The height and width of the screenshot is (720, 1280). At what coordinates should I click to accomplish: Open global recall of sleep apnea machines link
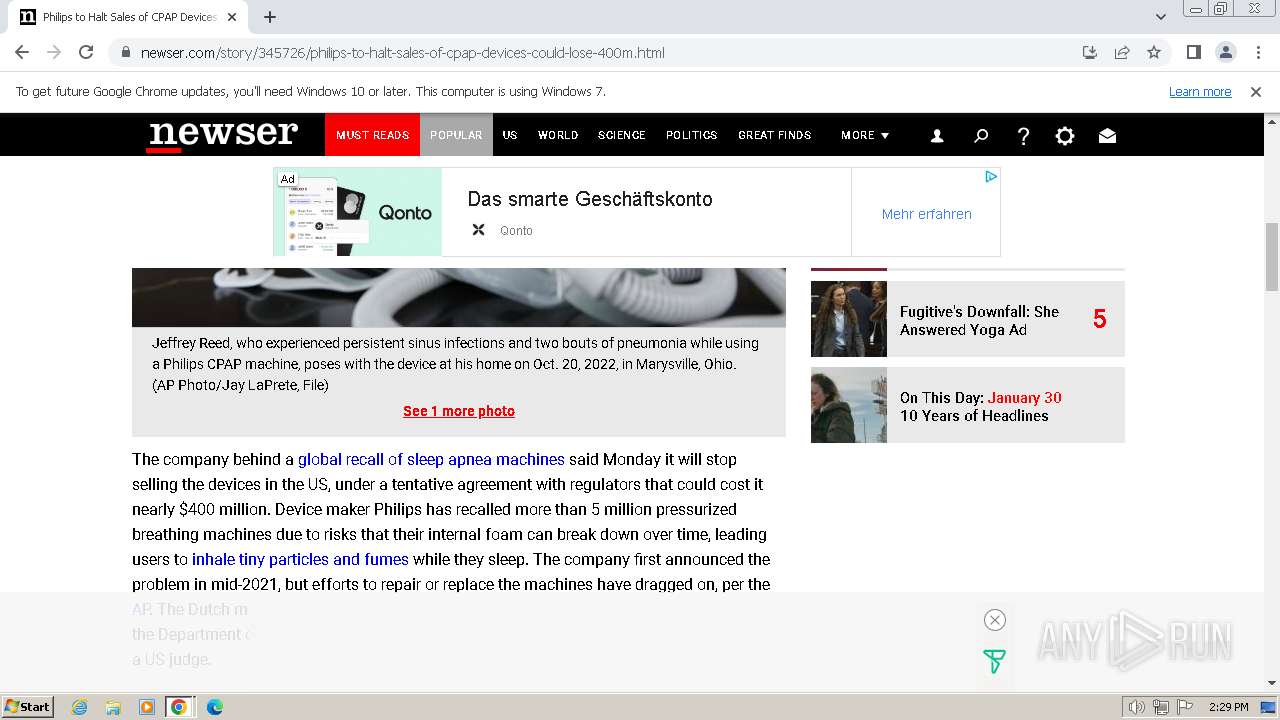pos(431,460)
